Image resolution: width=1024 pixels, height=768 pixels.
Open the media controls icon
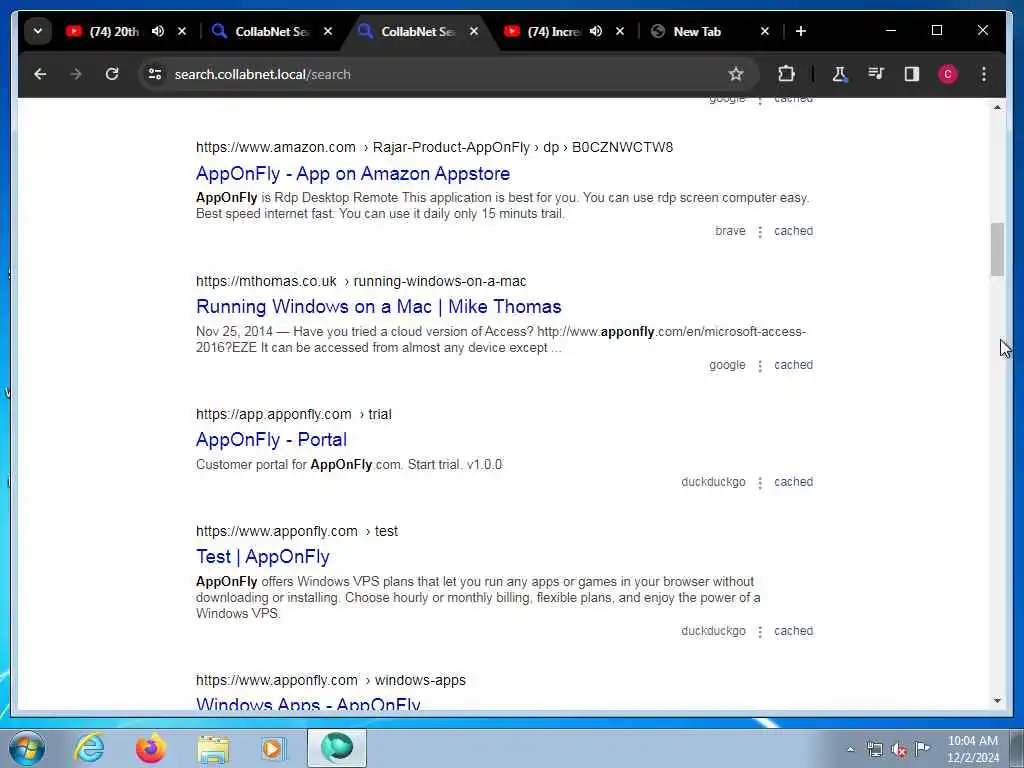click(876, 74)
